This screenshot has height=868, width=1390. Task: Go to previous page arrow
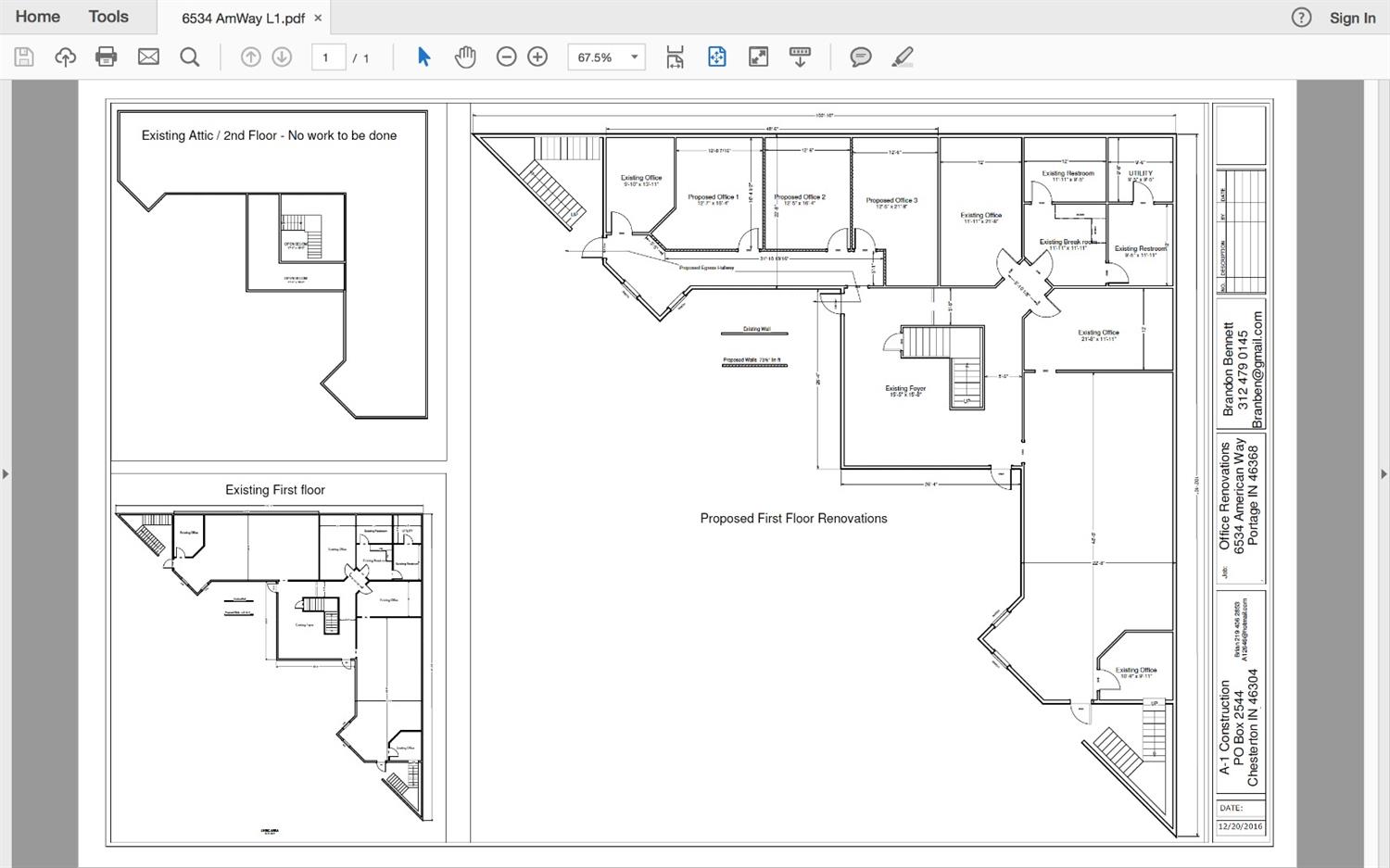(x=250, y=57)
